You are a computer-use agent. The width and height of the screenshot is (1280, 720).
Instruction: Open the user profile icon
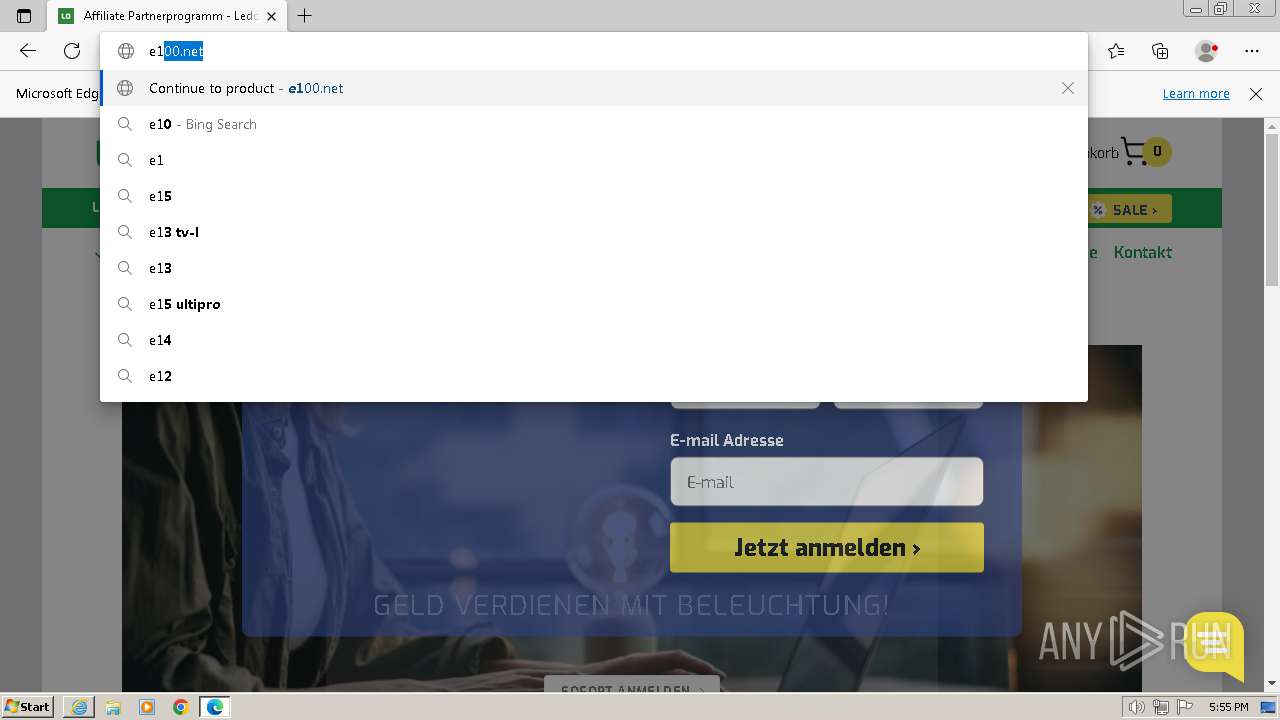click(1206, 51)
